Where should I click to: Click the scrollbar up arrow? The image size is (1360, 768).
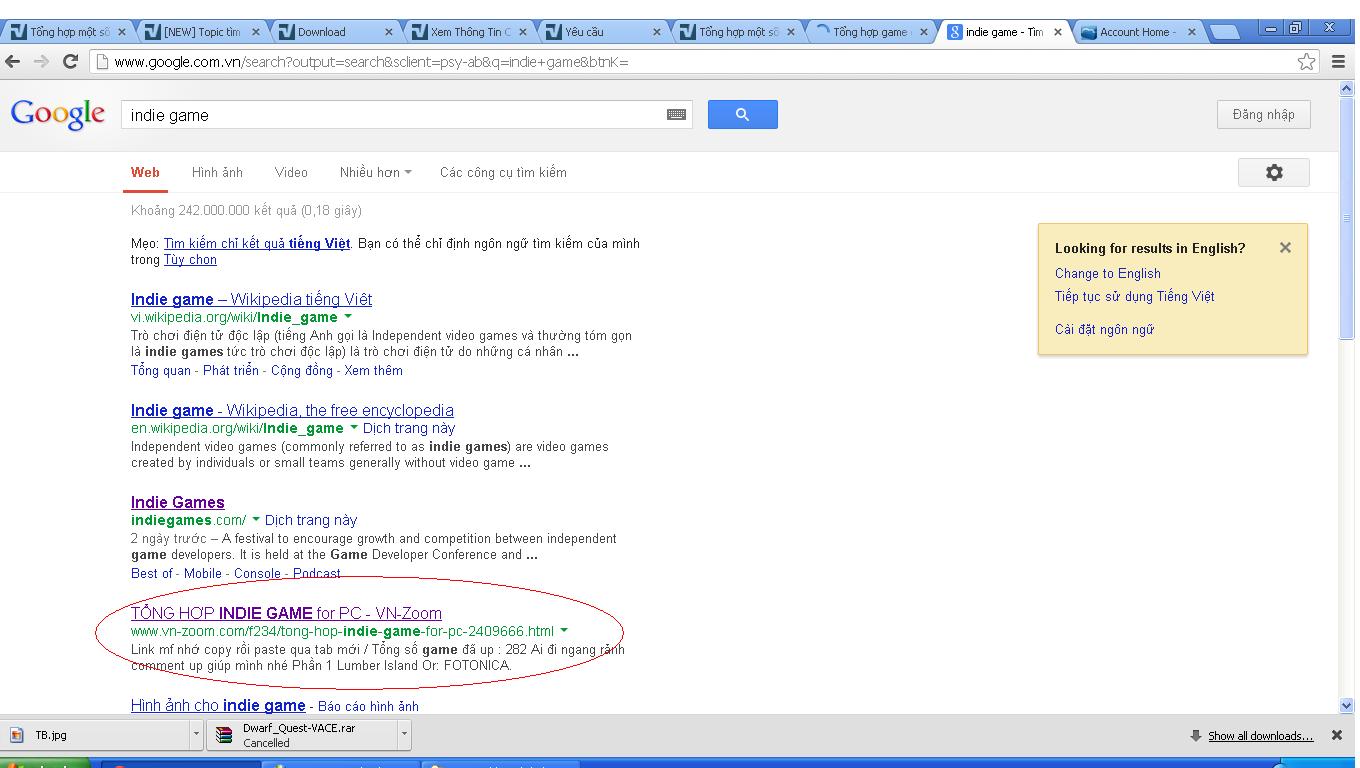[1346, 88]
